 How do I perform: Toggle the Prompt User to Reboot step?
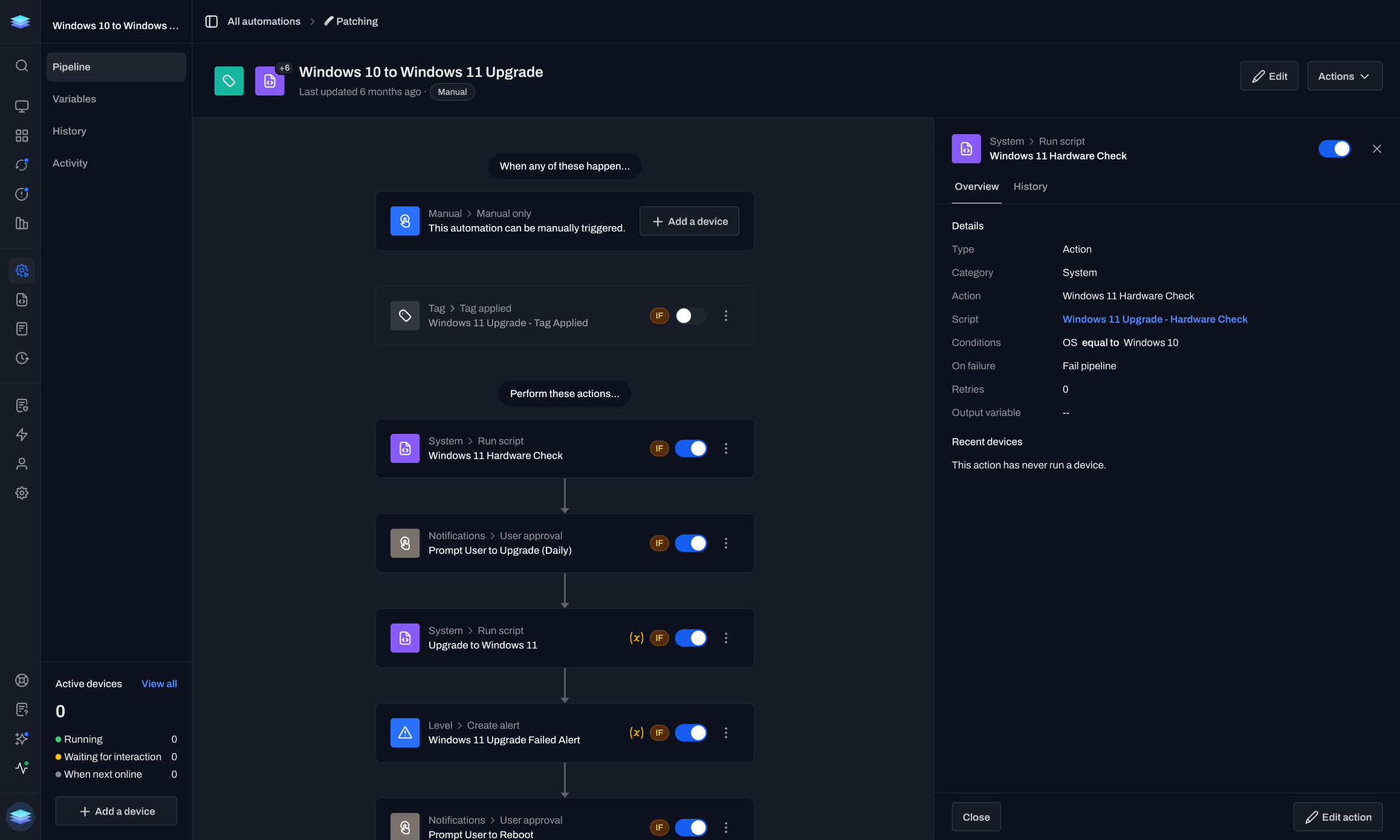coord(691,827)
